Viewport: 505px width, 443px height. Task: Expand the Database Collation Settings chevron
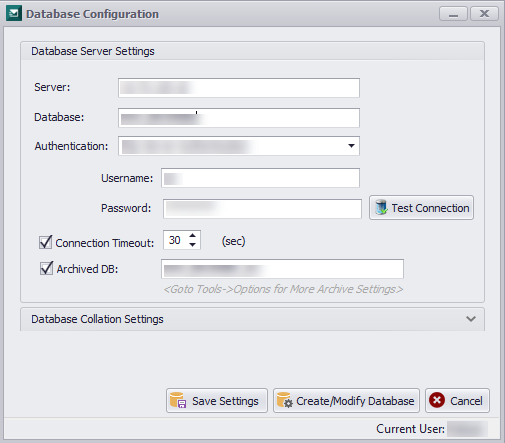(471, 319)
